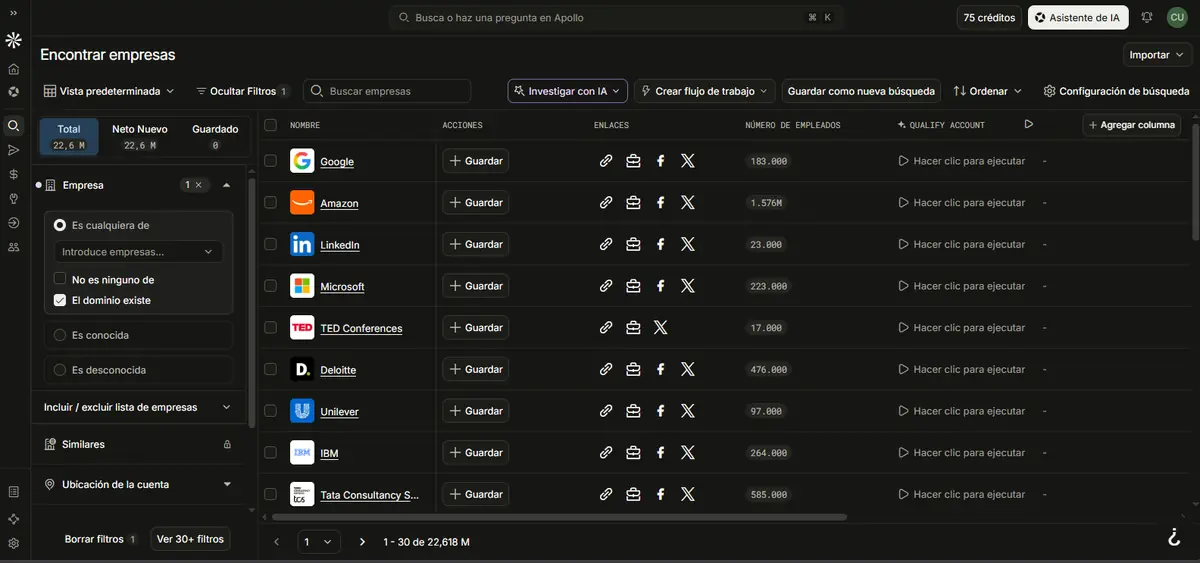This screenshot has width=1200, height=563.
Task: Open the paper plane sequences sidebar icon
Action: (14, 150)
